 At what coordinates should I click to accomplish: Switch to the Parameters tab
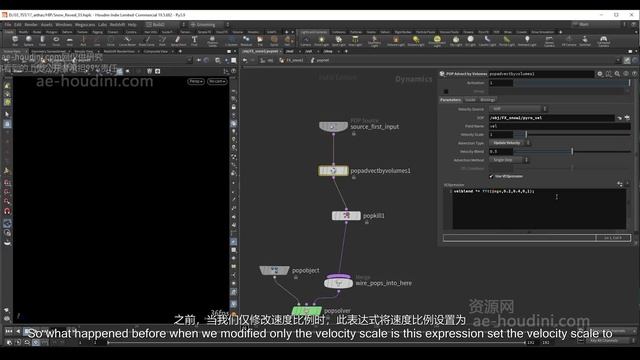(x=451, y=100)
